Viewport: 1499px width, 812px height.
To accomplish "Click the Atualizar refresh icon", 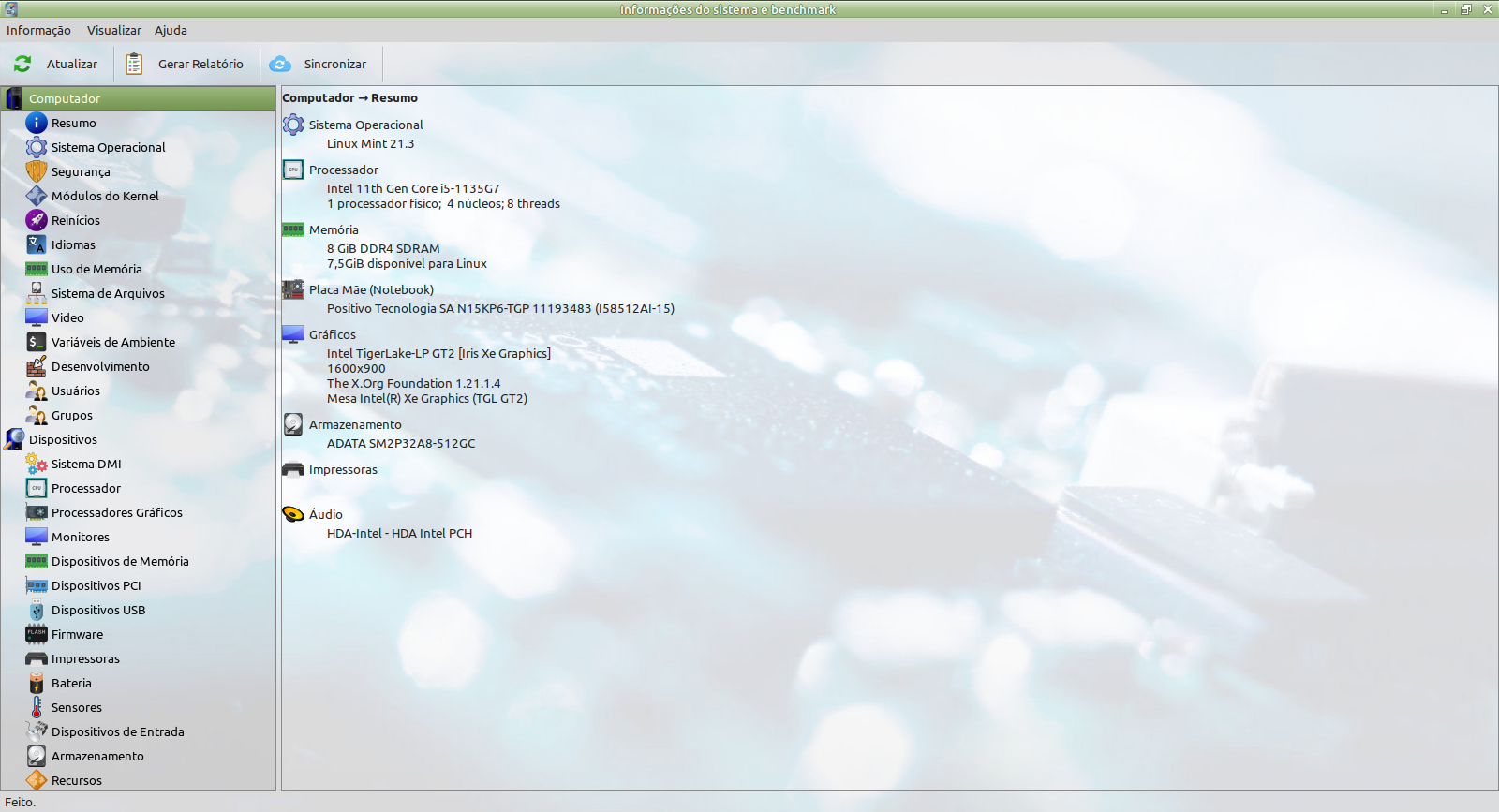I will [22, 64].
